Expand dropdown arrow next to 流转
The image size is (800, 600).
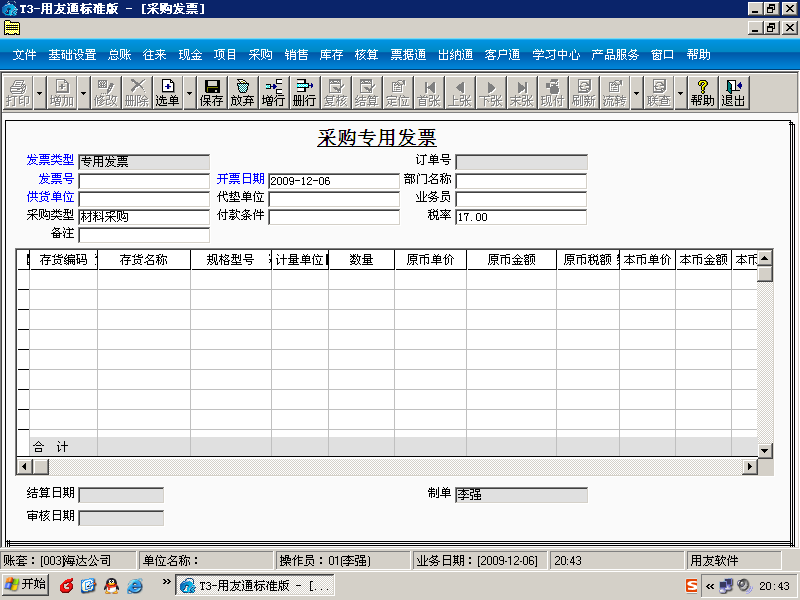(636, 92)
